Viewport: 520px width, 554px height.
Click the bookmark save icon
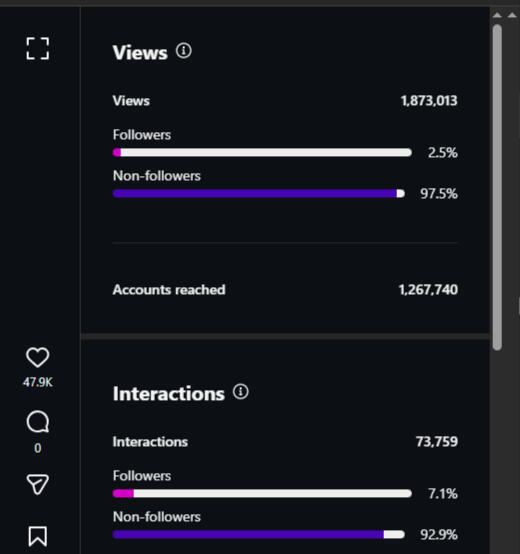(x=38, y=536)
